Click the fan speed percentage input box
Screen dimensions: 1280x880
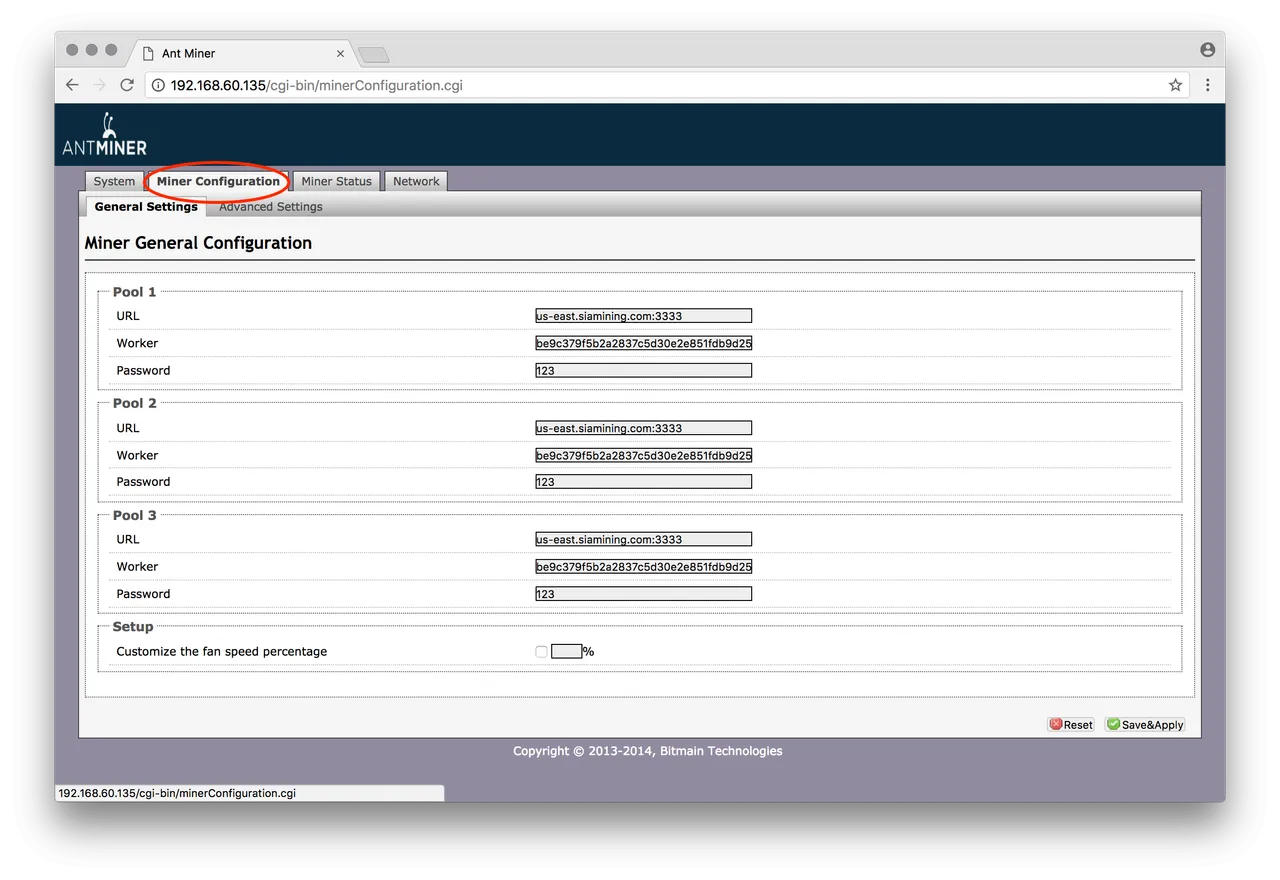(x=566, y=651)
